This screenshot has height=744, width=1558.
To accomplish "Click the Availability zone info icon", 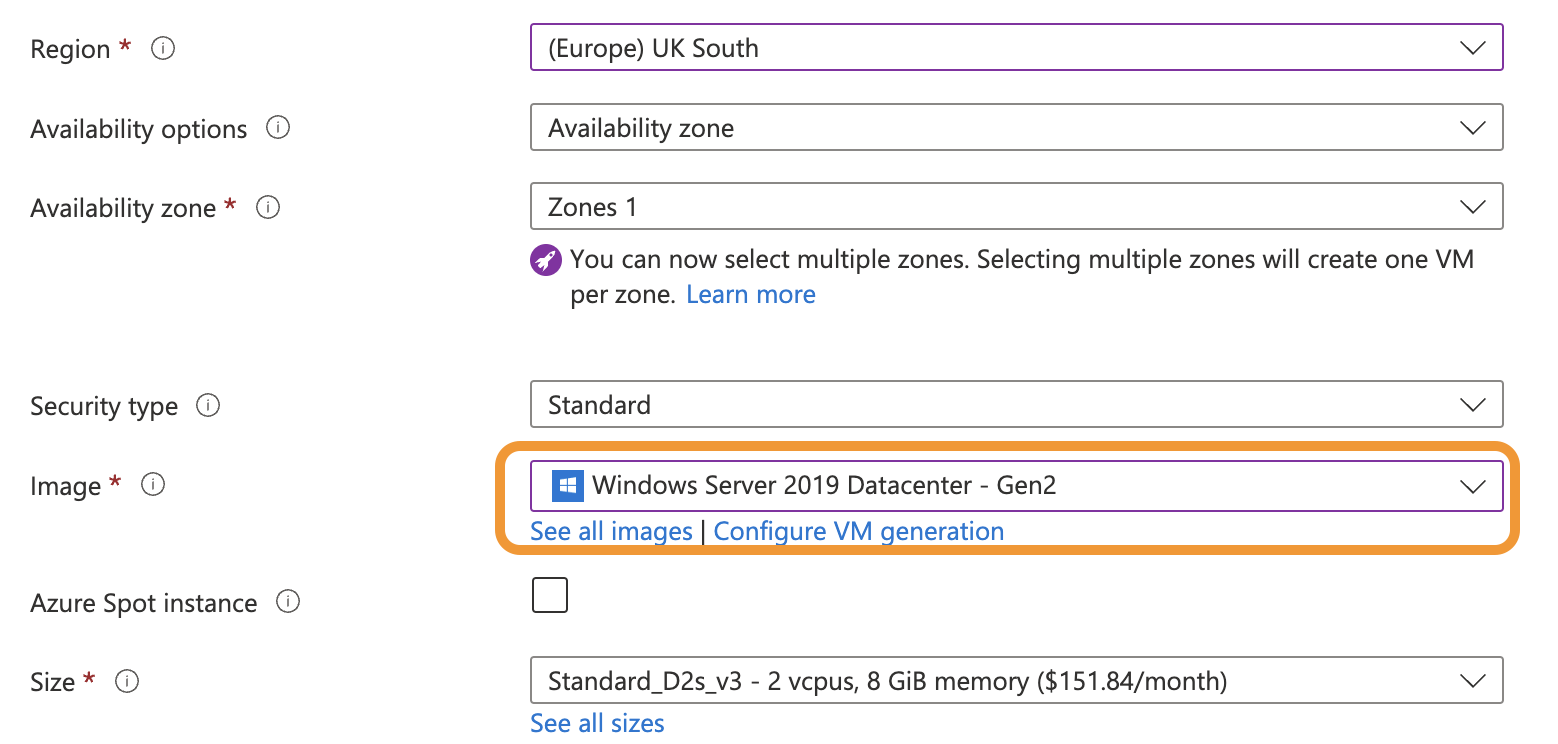I will coord(268,207).
